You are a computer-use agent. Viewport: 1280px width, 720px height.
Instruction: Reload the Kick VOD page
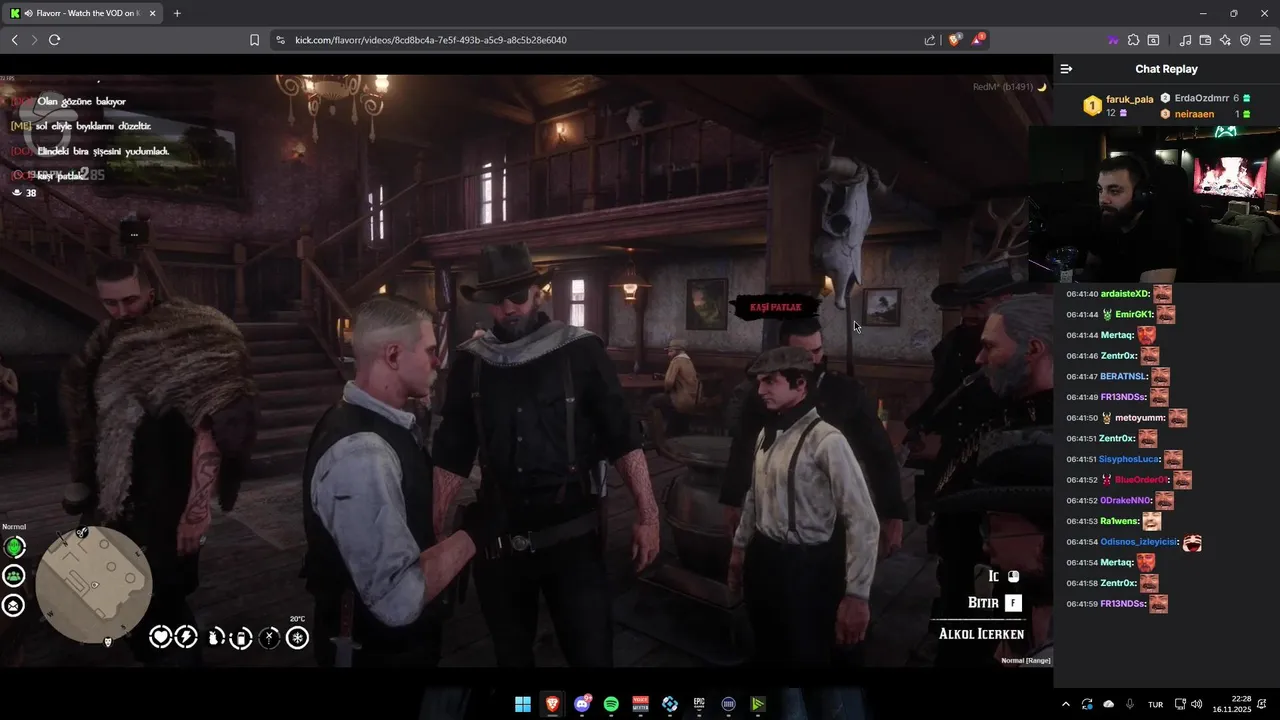(54, 40)
